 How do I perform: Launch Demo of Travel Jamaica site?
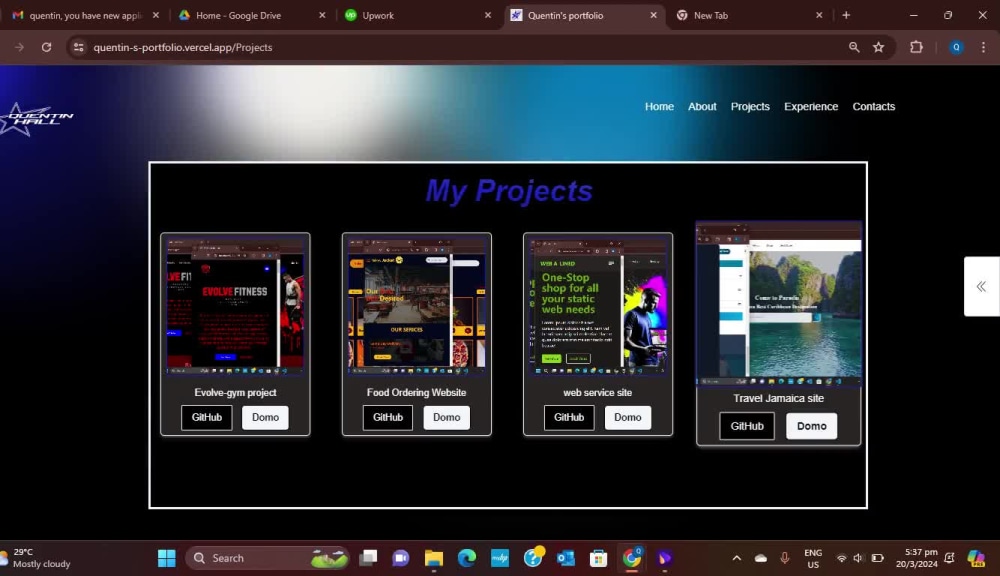[811, 426]
